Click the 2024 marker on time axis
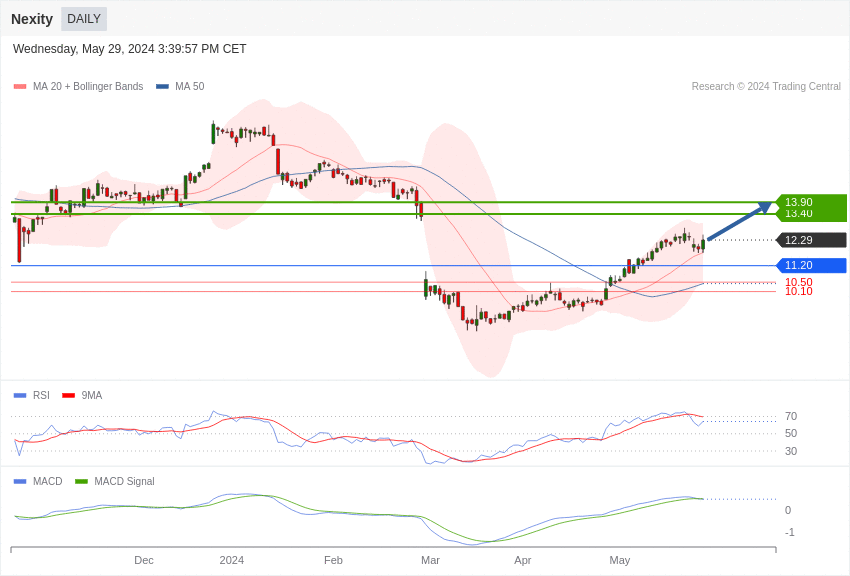 pos(232,560)
